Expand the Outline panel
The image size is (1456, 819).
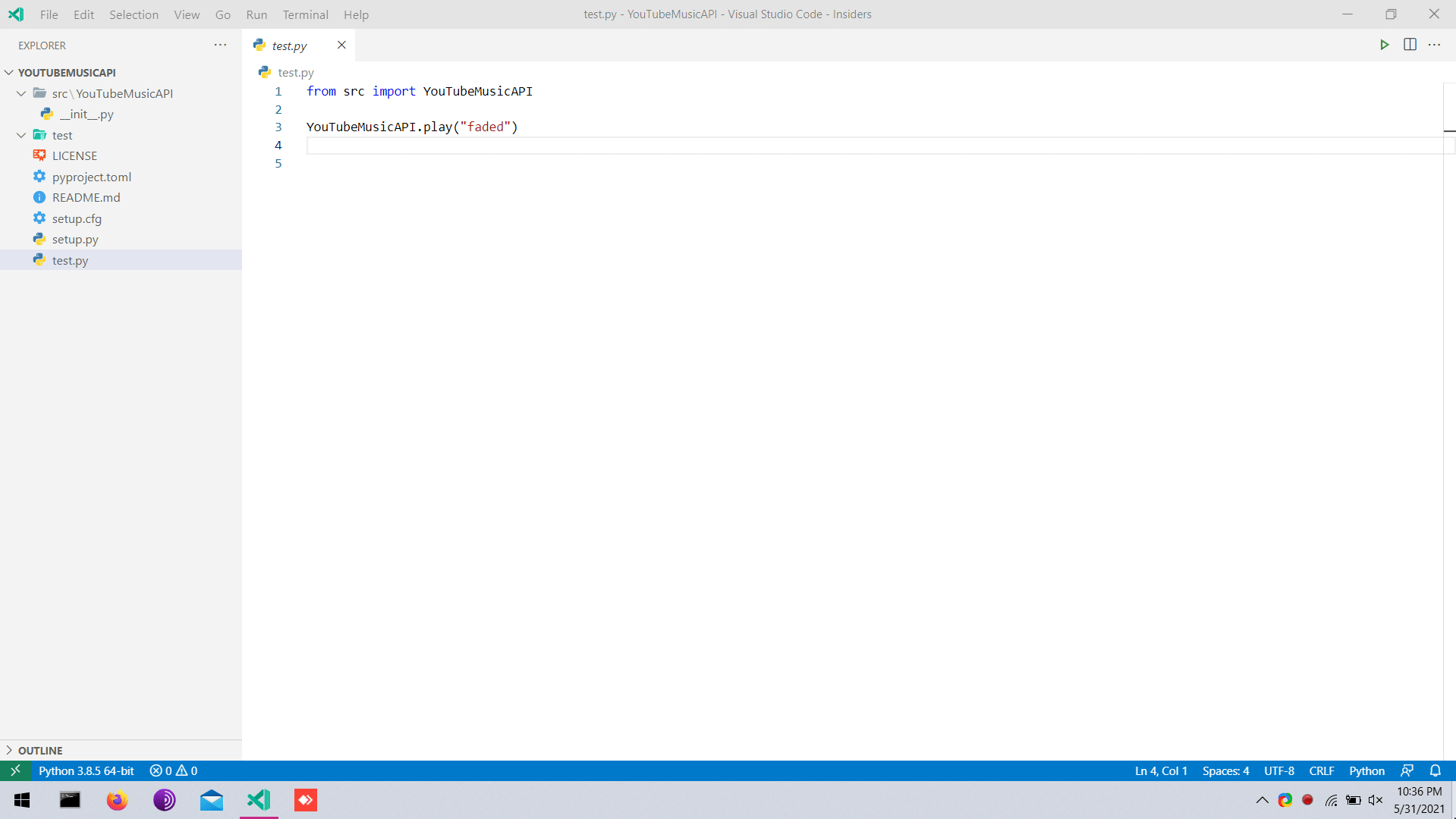[40, 750]
